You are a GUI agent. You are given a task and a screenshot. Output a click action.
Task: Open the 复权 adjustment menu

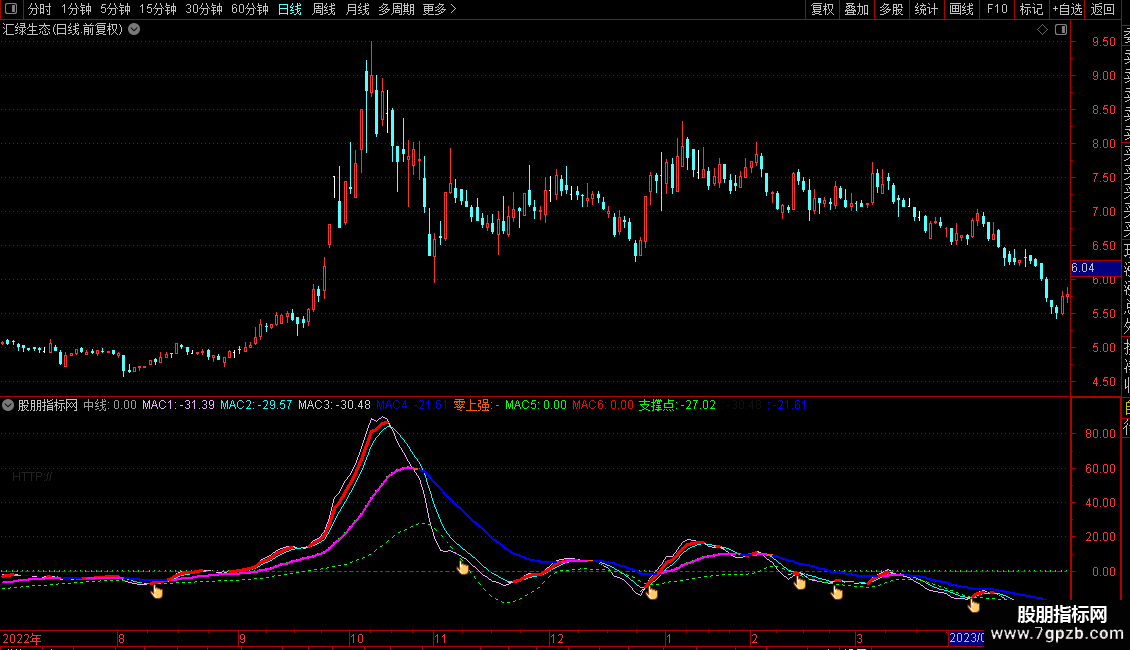click(x=822, y=9)
